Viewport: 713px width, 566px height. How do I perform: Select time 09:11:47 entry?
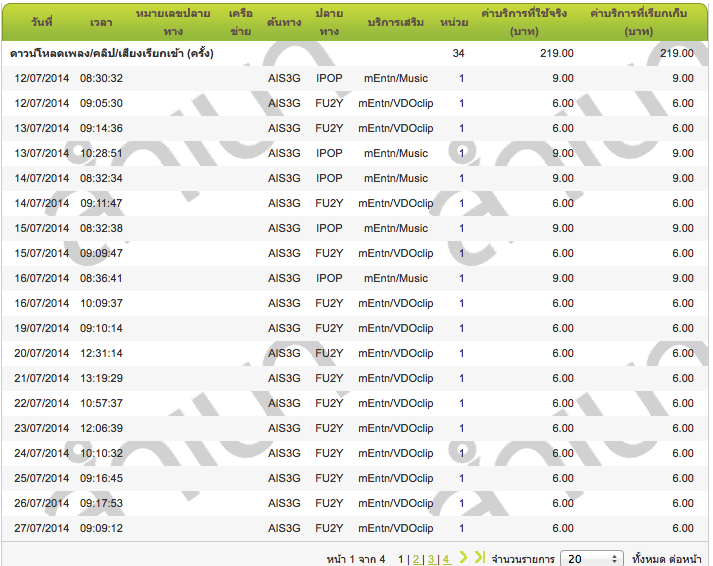[x=101, y=203]
